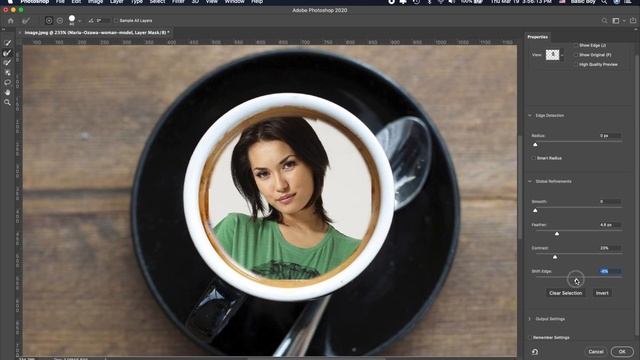Click the Feather slider handle
The height and width of the screenshot is (360, 640).
(557, 233)
